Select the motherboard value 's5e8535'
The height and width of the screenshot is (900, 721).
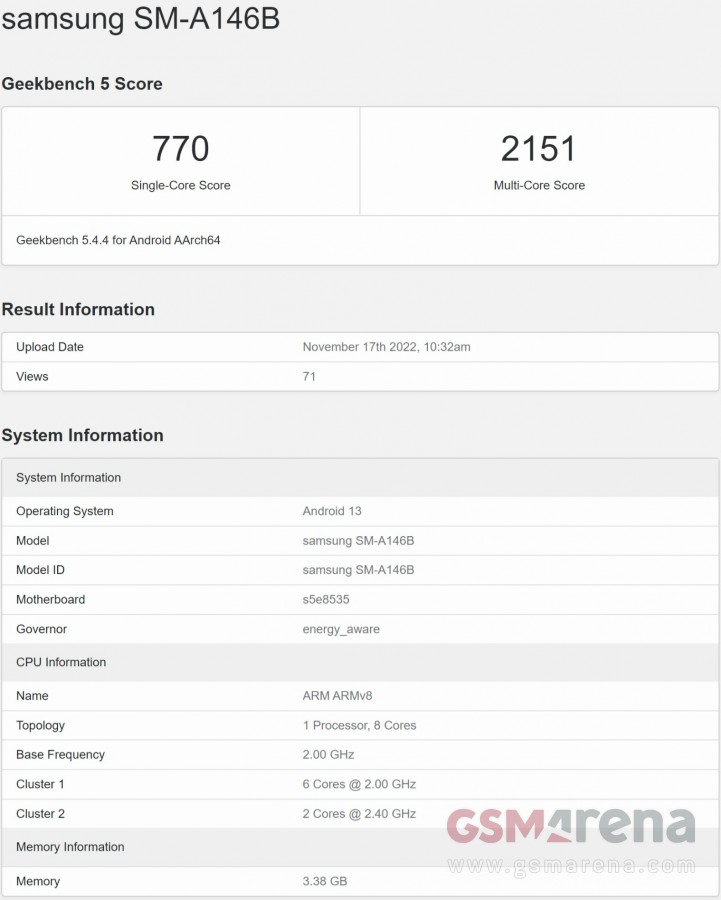coord(326,600)
